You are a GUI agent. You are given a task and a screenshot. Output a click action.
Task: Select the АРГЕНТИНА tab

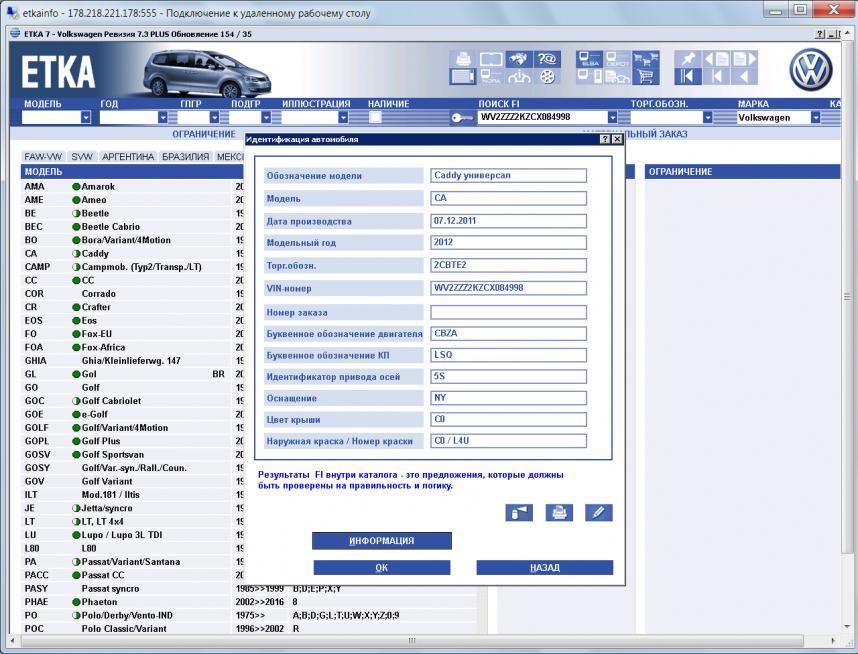pyautogui.click(x=128, y=157)
